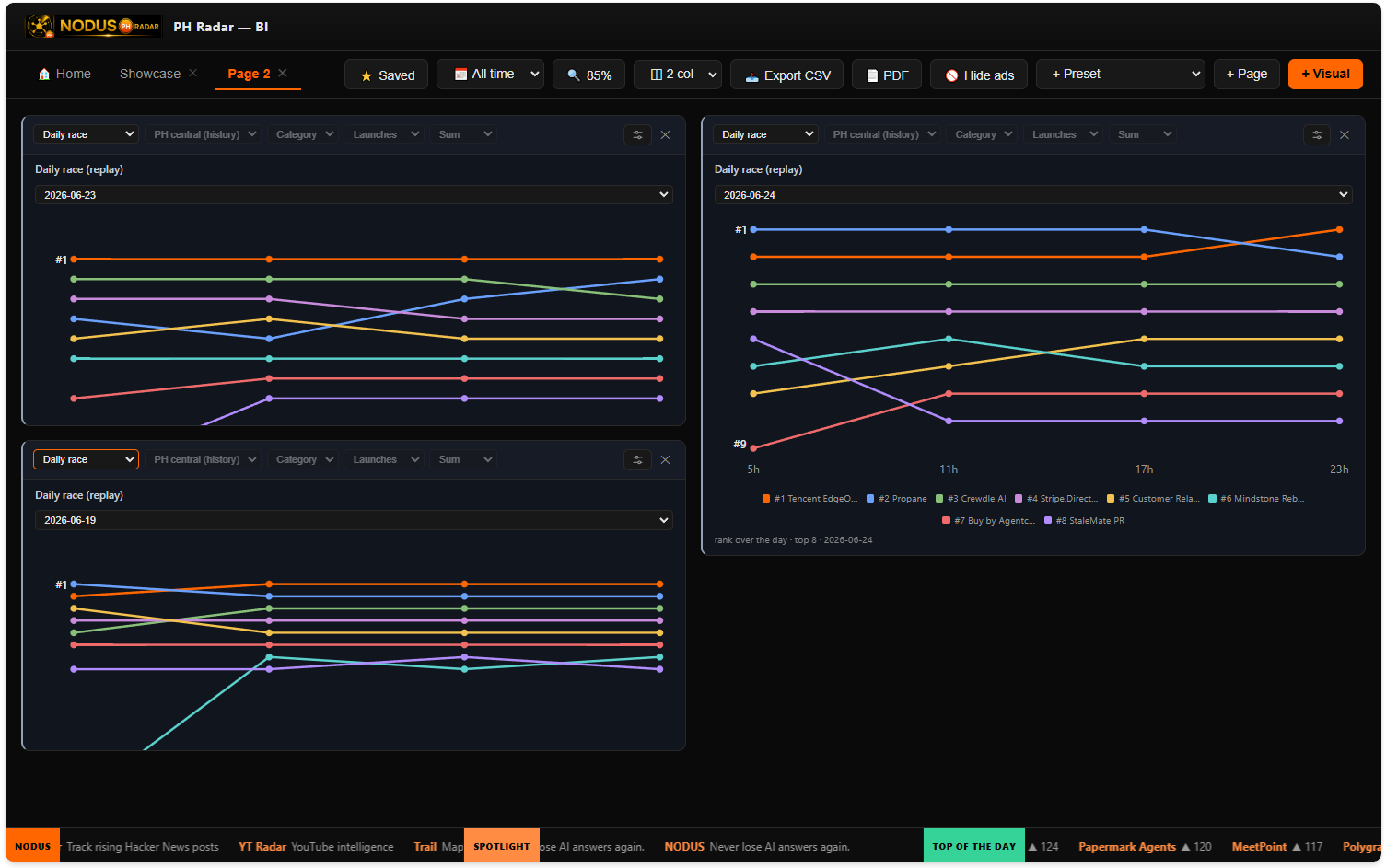The height and width of the screenshot is (868, 1386).
Task: Open PH central (history) dropdown in 2026-06-23 panel
Action: pyautogui.click(x=204, y=134)
